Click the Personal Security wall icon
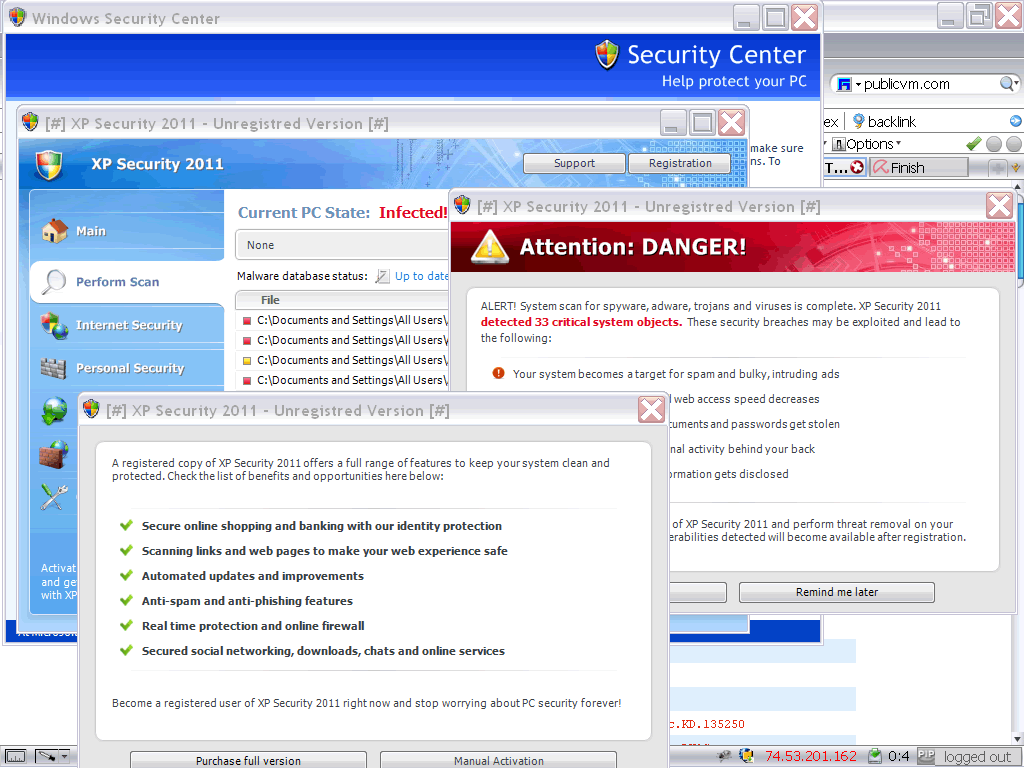The height and width of the screenshot is (768, 1024). 54,368
